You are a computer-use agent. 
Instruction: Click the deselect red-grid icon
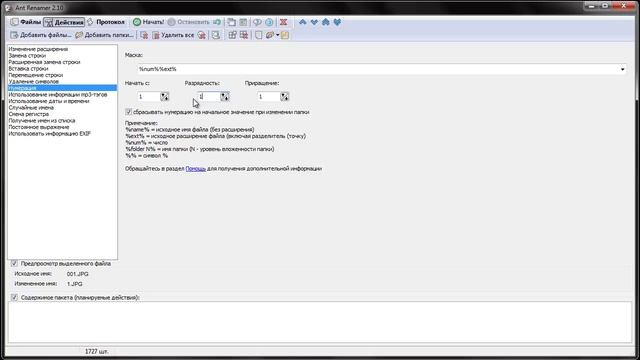pos(244,36)
